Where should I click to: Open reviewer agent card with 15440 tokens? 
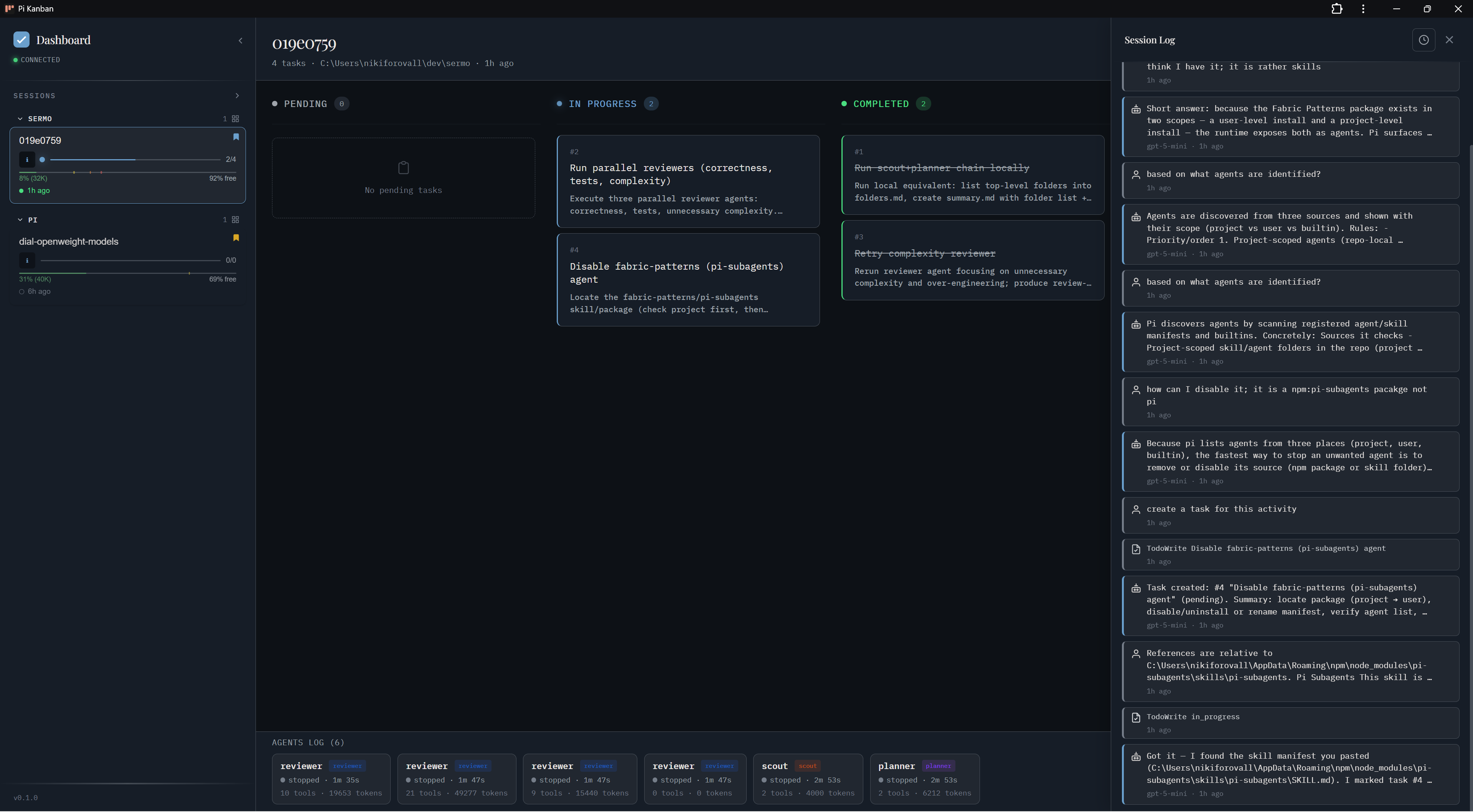click(x=580, y=779)
